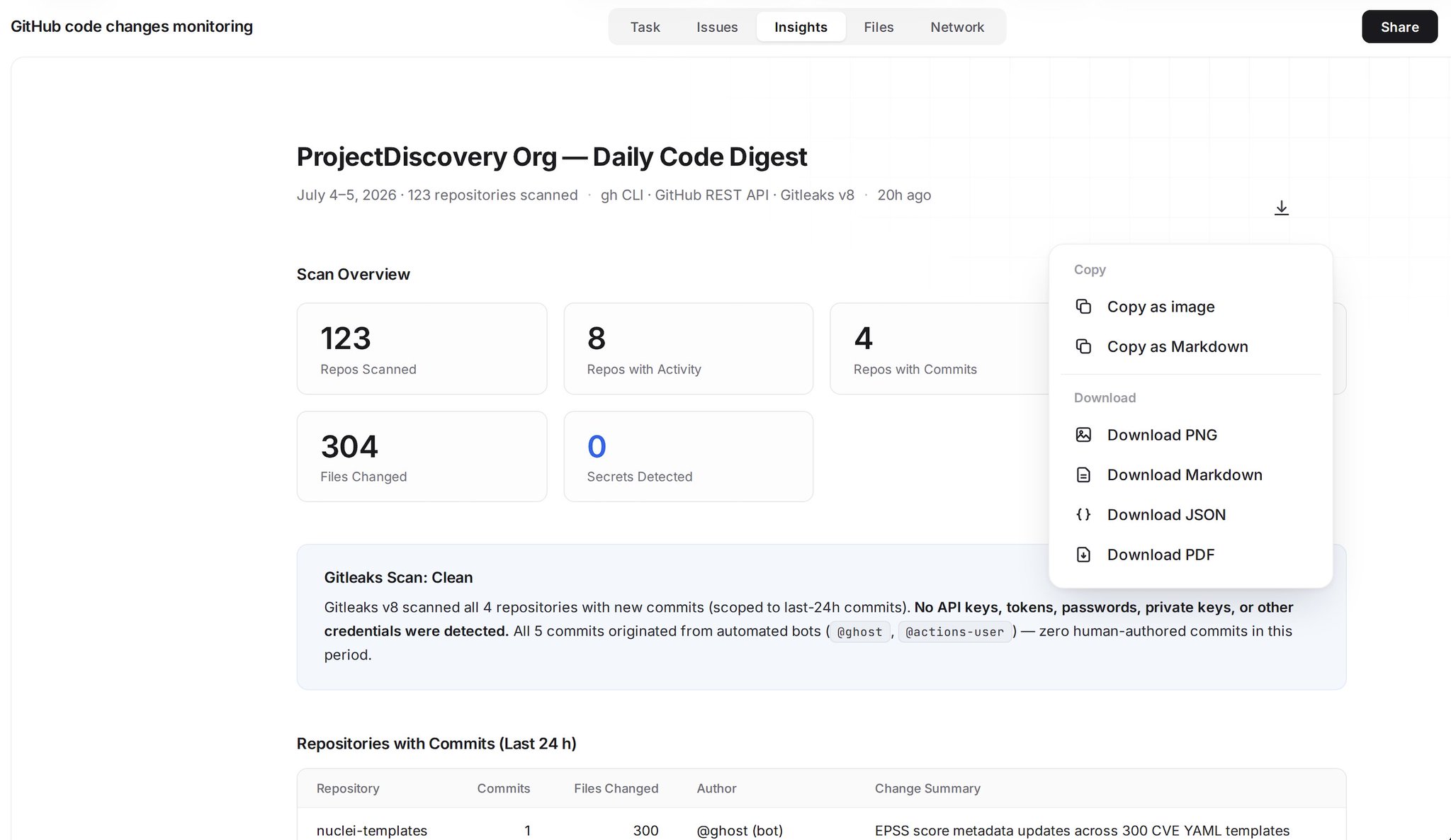
Task: Choose Download PDF from the menu
Action: tap(1190, 555)
